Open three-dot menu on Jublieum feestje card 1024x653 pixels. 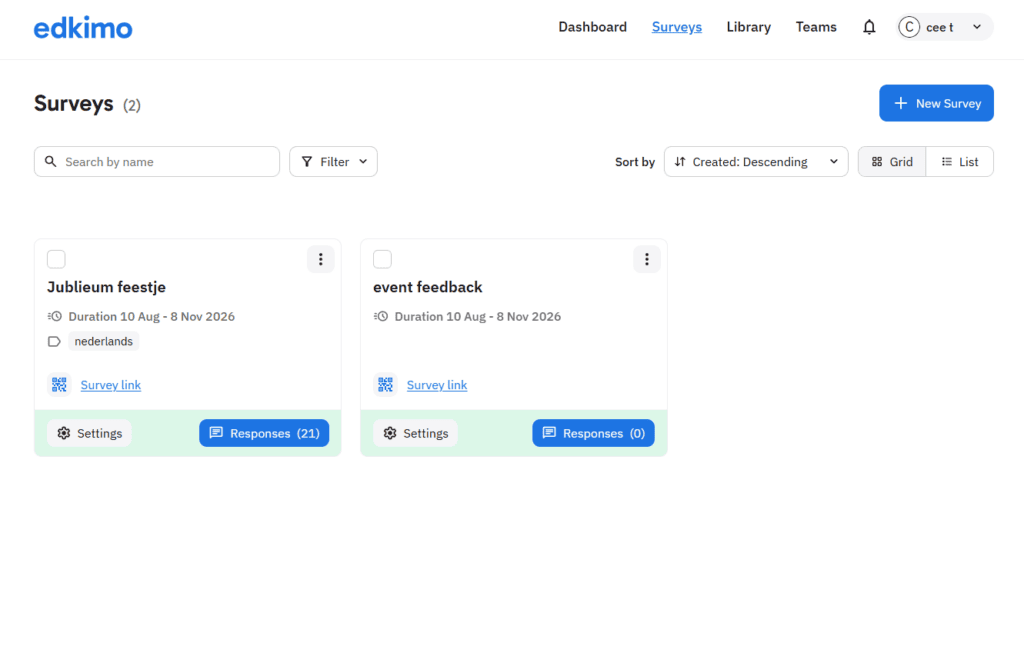[x=320, y=259]
